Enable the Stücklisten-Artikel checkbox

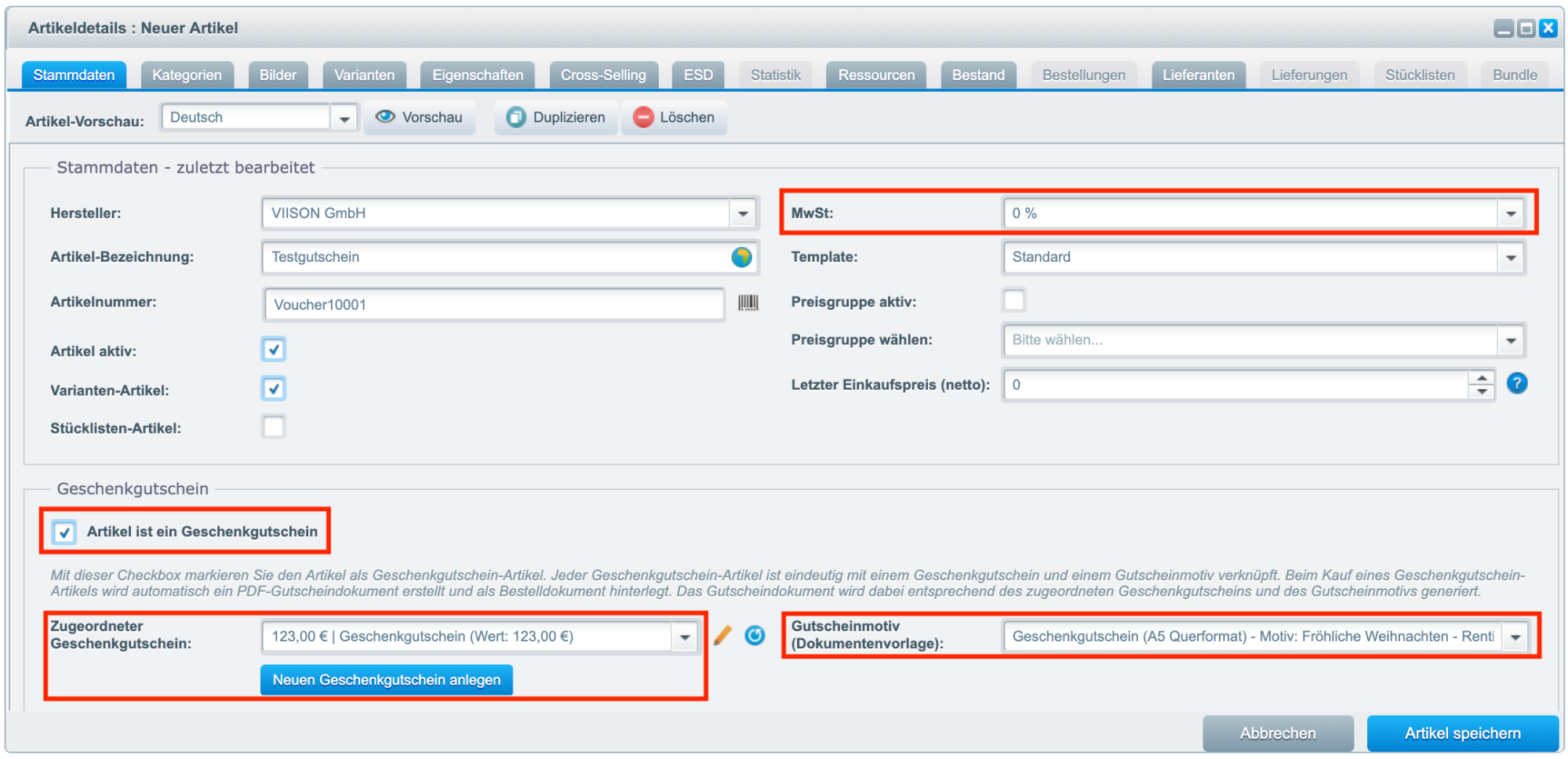tap(274, 427)
